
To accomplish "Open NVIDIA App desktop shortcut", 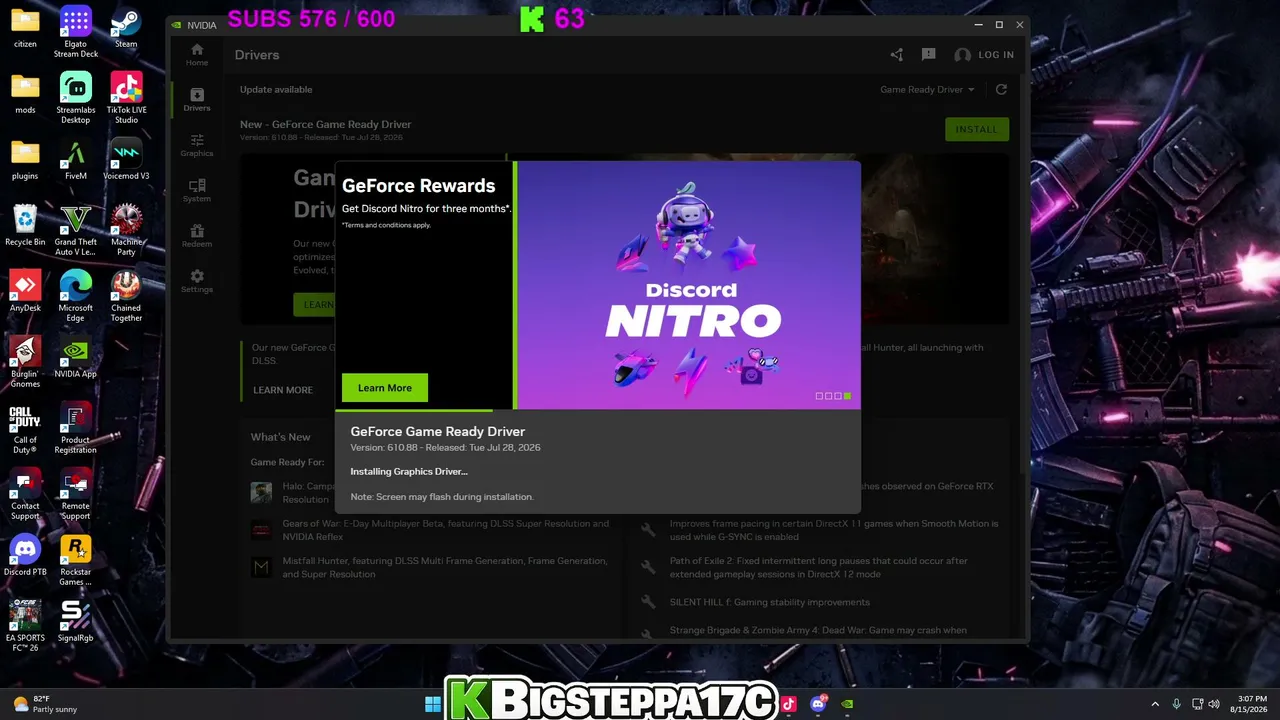I will pyautogui.click(x=75, y=358).
